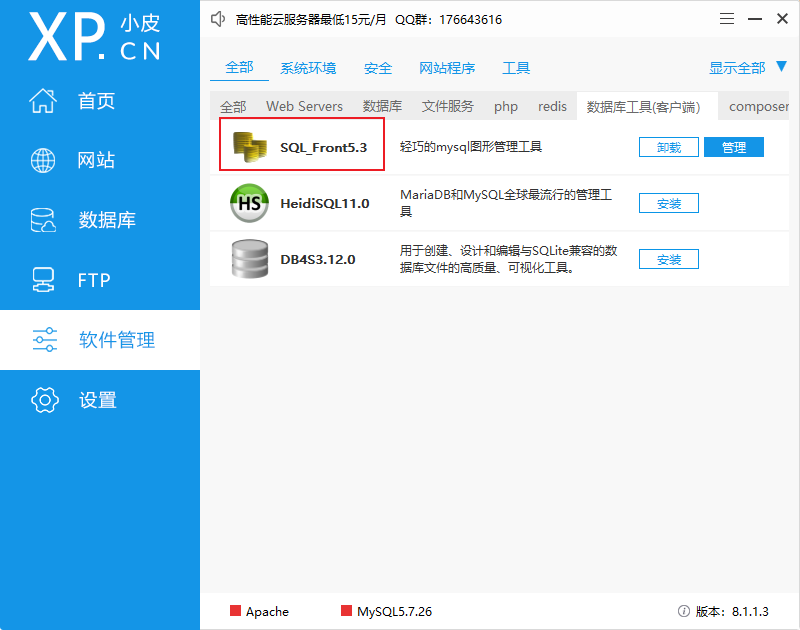The height and width of the screenshot is (630, 800).
Task: Click the gear icon beside 设置
Action: point(45,399)
